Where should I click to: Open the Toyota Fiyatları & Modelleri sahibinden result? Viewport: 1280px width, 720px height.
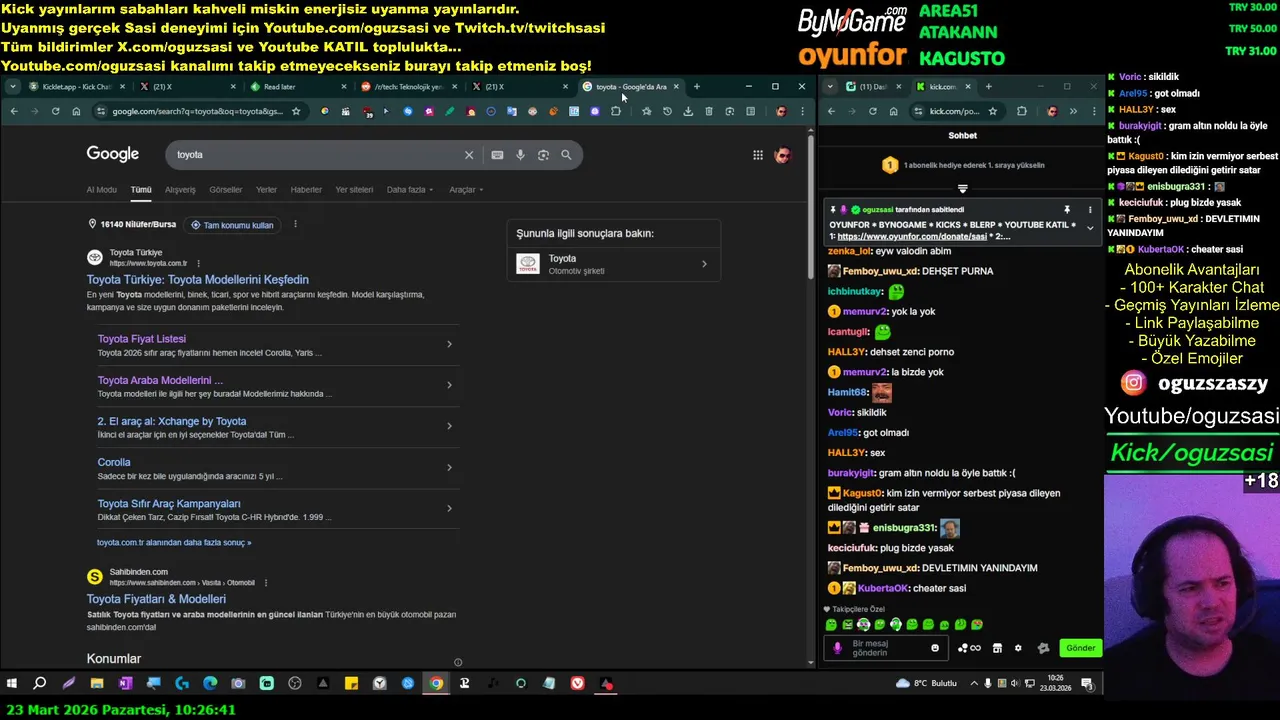click(156, 599)
